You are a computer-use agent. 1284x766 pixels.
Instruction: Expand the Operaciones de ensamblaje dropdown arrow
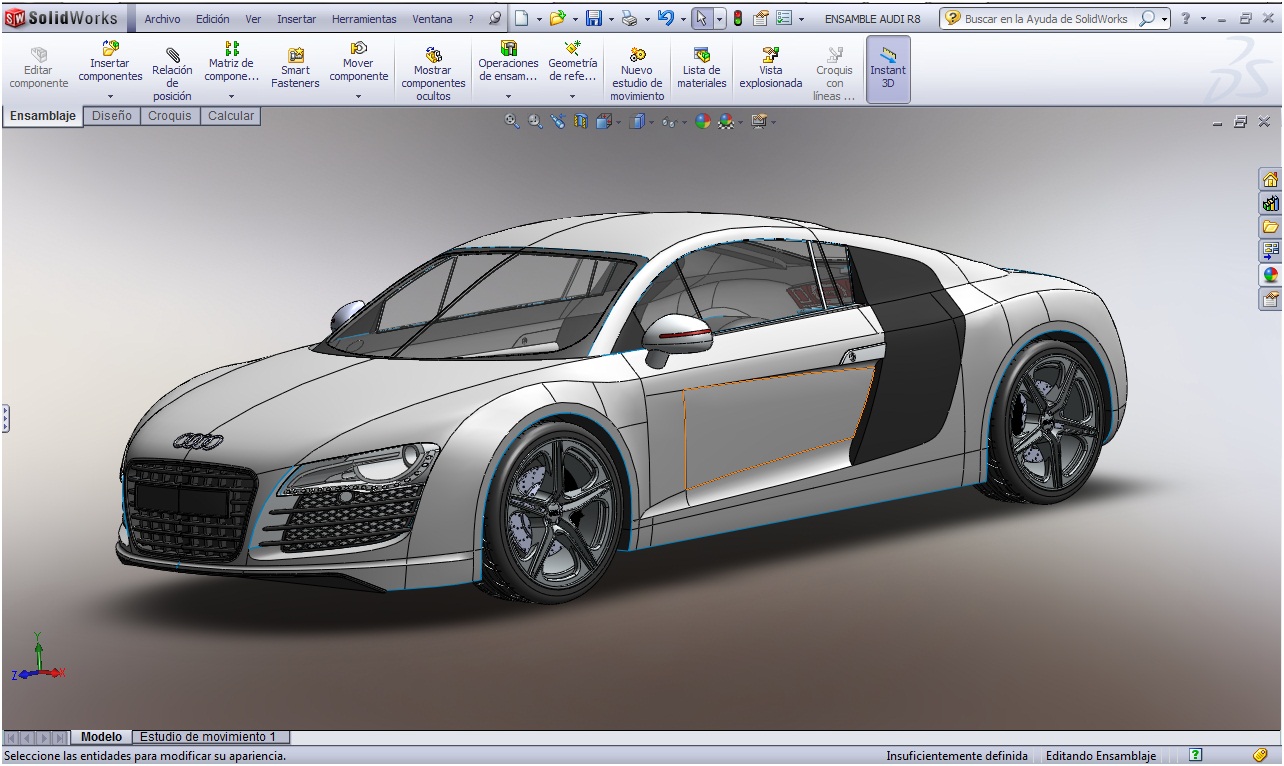(508, 97)
